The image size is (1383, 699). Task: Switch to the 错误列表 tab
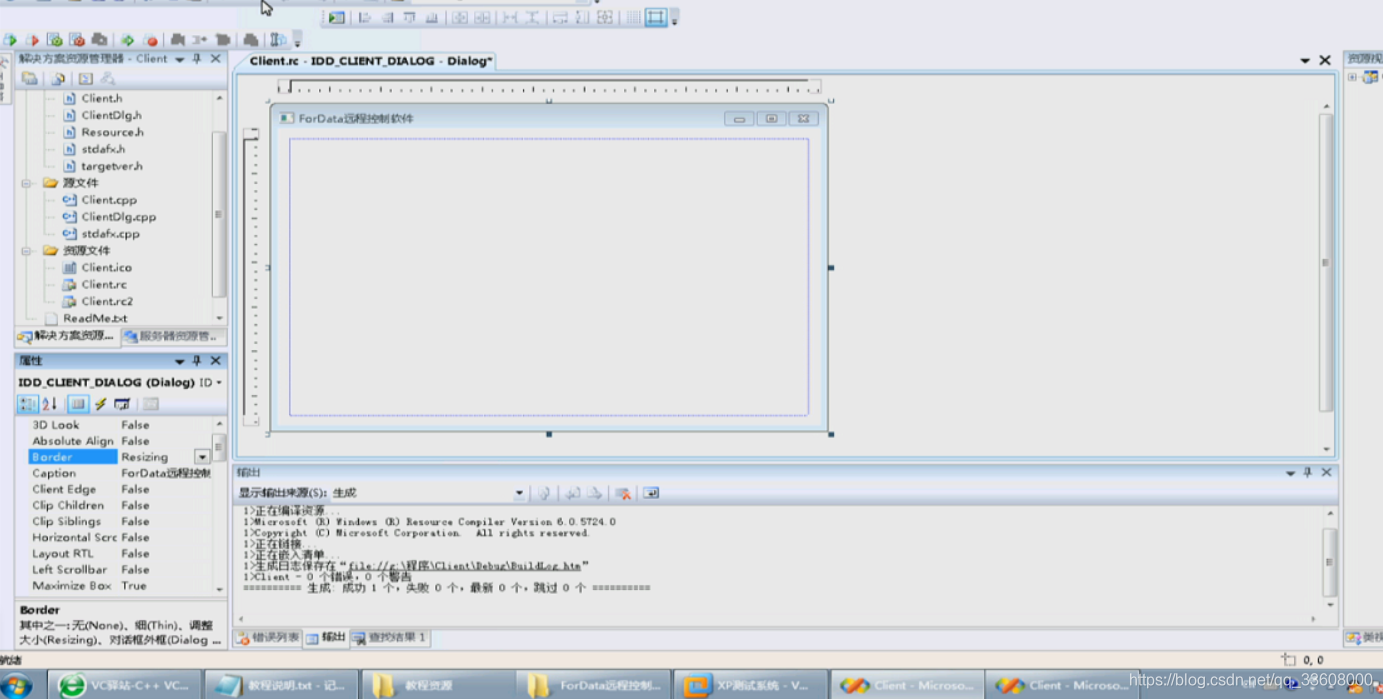[x=268, y=637]
